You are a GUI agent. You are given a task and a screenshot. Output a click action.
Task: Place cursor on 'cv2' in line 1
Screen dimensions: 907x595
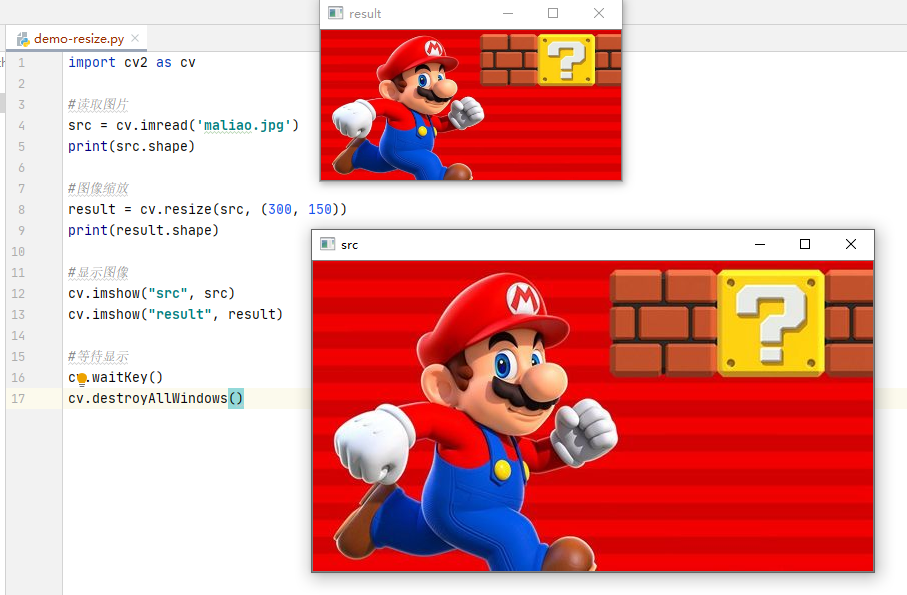136,62
